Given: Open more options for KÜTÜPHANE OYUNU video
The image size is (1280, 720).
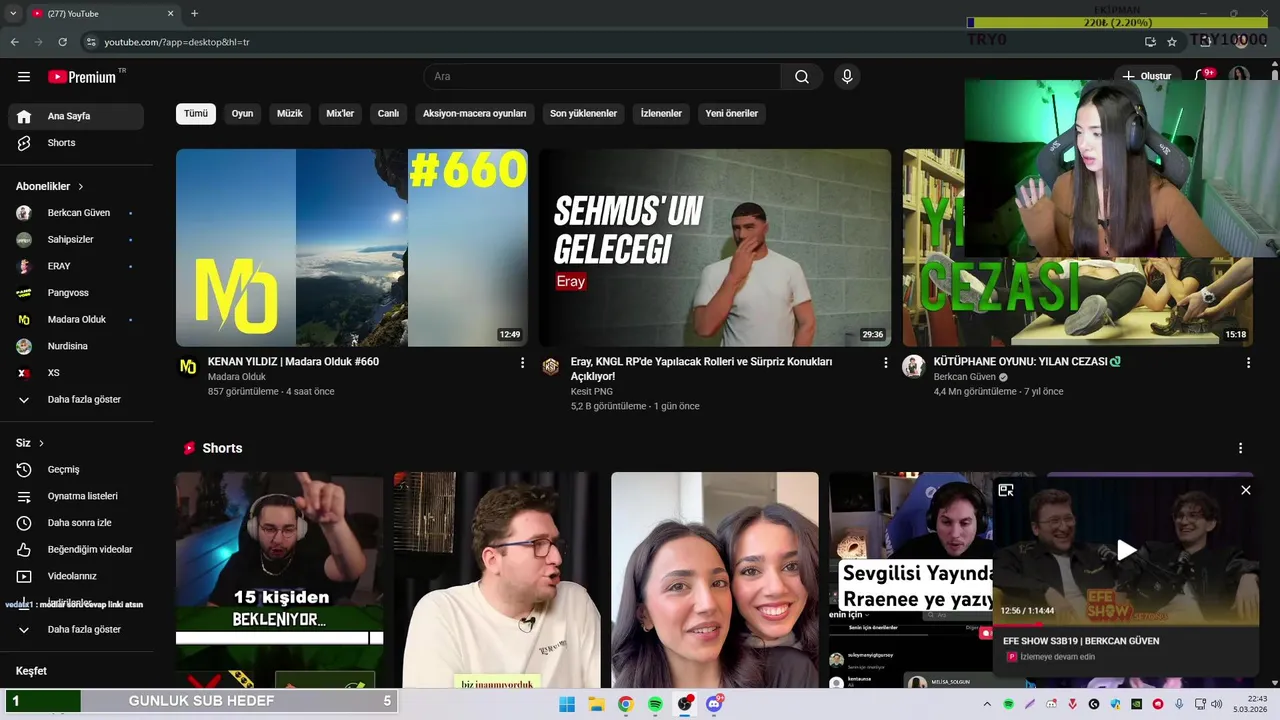Looking at the screenshot, I should (x=1248, y=363).
